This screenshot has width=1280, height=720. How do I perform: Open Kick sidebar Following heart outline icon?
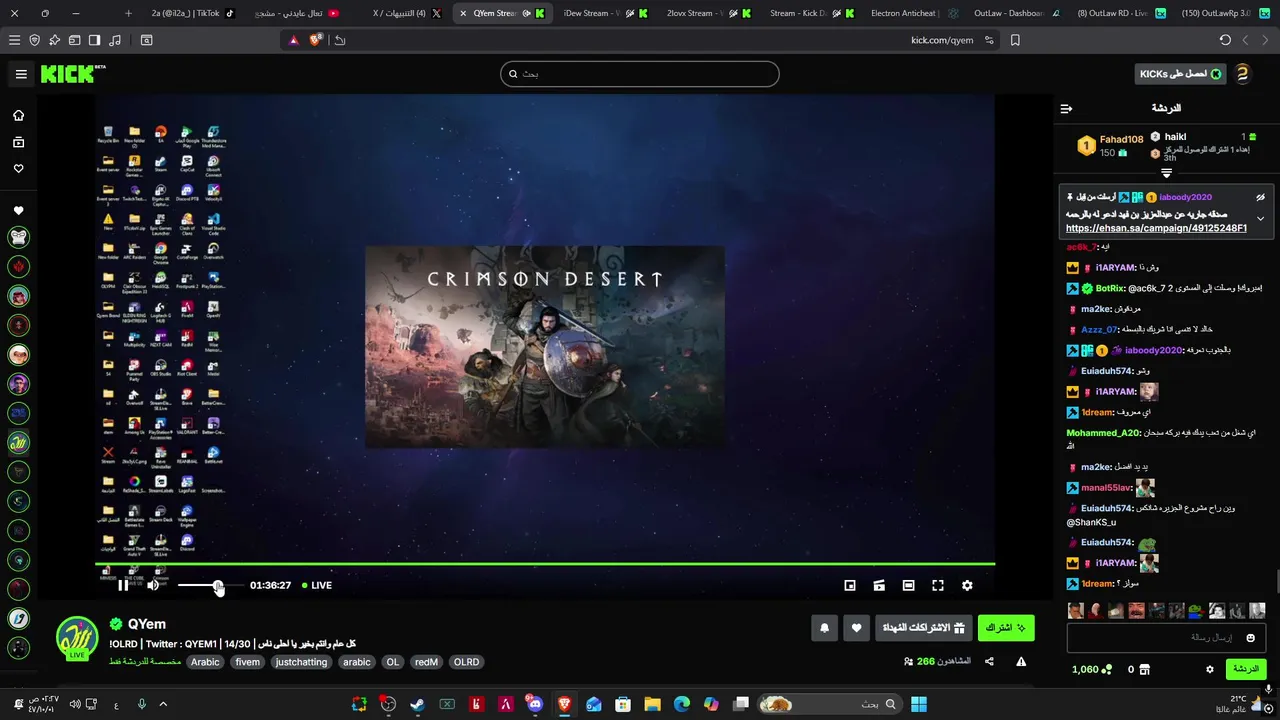tap(18, 169)
